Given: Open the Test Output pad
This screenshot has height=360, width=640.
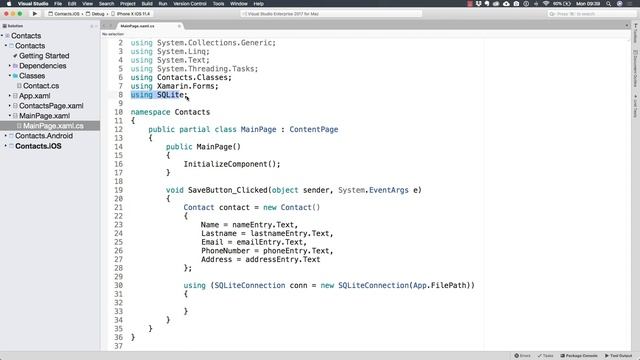Looking at the screenshot, I should click(x=618, y=356).
